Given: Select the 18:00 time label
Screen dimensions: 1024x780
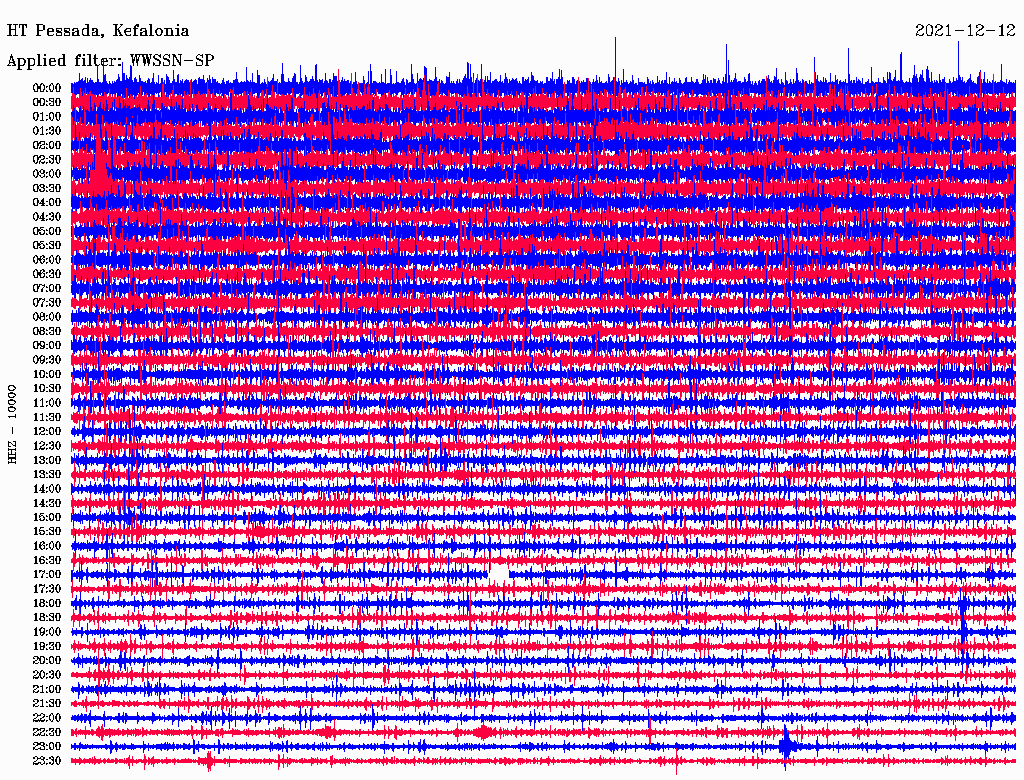Looking at the screenshot, I should tap(47, 604).
